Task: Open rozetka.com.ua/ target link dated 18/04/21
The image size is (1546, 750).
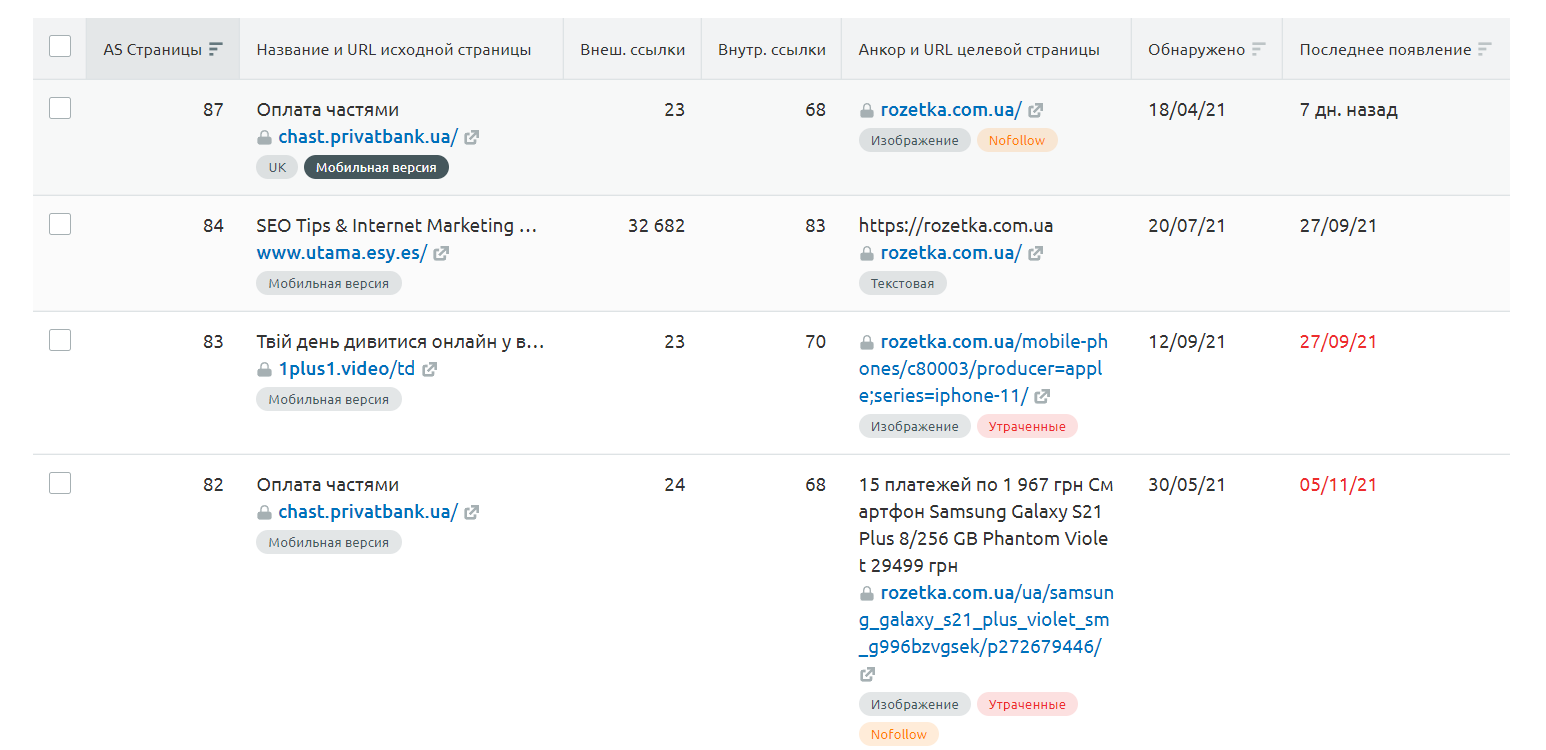Action: pos(951,110)
